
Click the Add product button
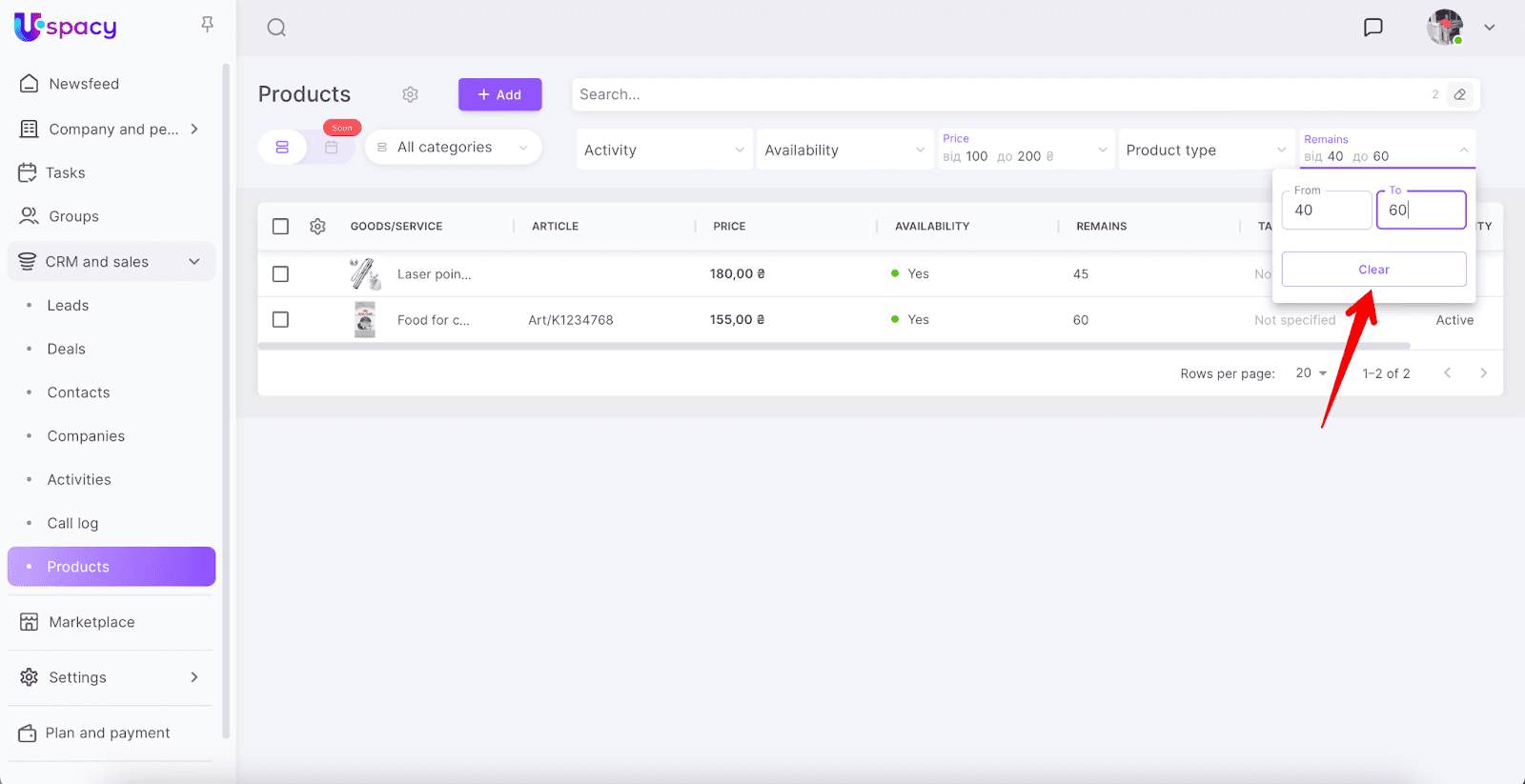click(499, 94)
